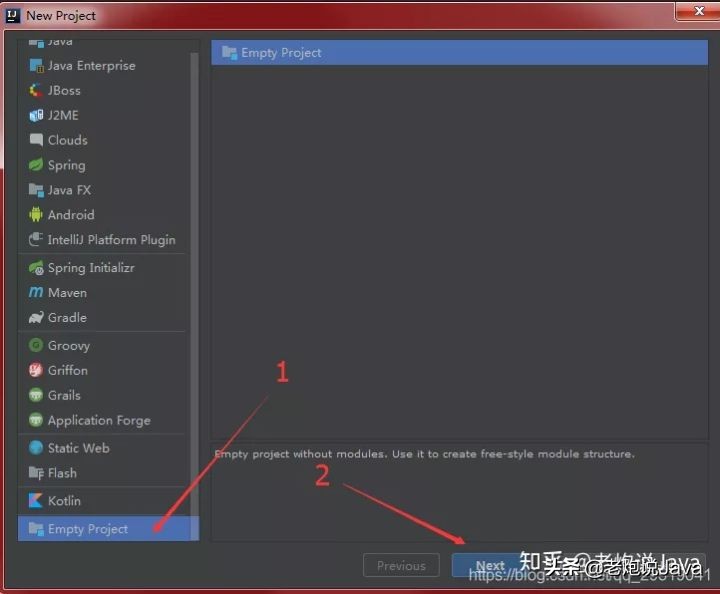Screen dimensions: 720x594
Task: Click the Android robot icon
Action: pyautogui.click(x=36, y=214)
